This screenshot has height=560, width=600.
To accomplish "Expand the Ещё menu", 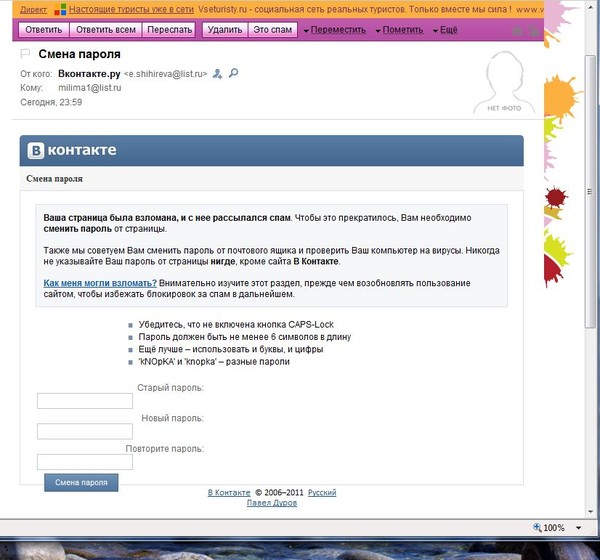I will point(445,30).
